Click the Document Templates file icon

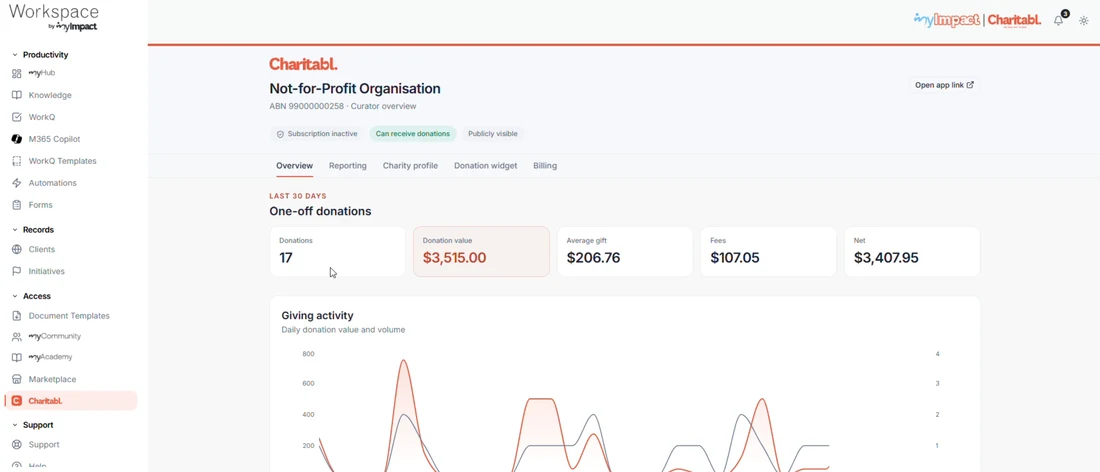pos(17,316)
